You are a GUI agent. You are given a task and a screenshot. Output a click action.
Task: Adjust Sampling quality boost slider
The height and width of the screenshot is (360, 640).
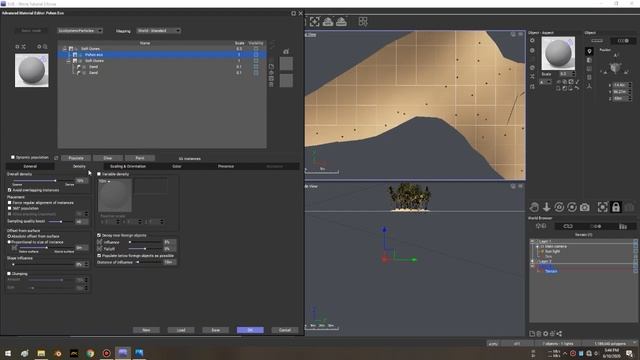click(x=61, y=222)
